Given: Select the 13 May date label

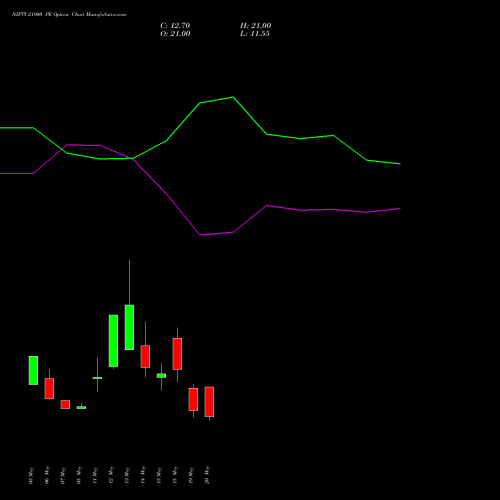Looking at the screenshot, I should pos(127,476).
